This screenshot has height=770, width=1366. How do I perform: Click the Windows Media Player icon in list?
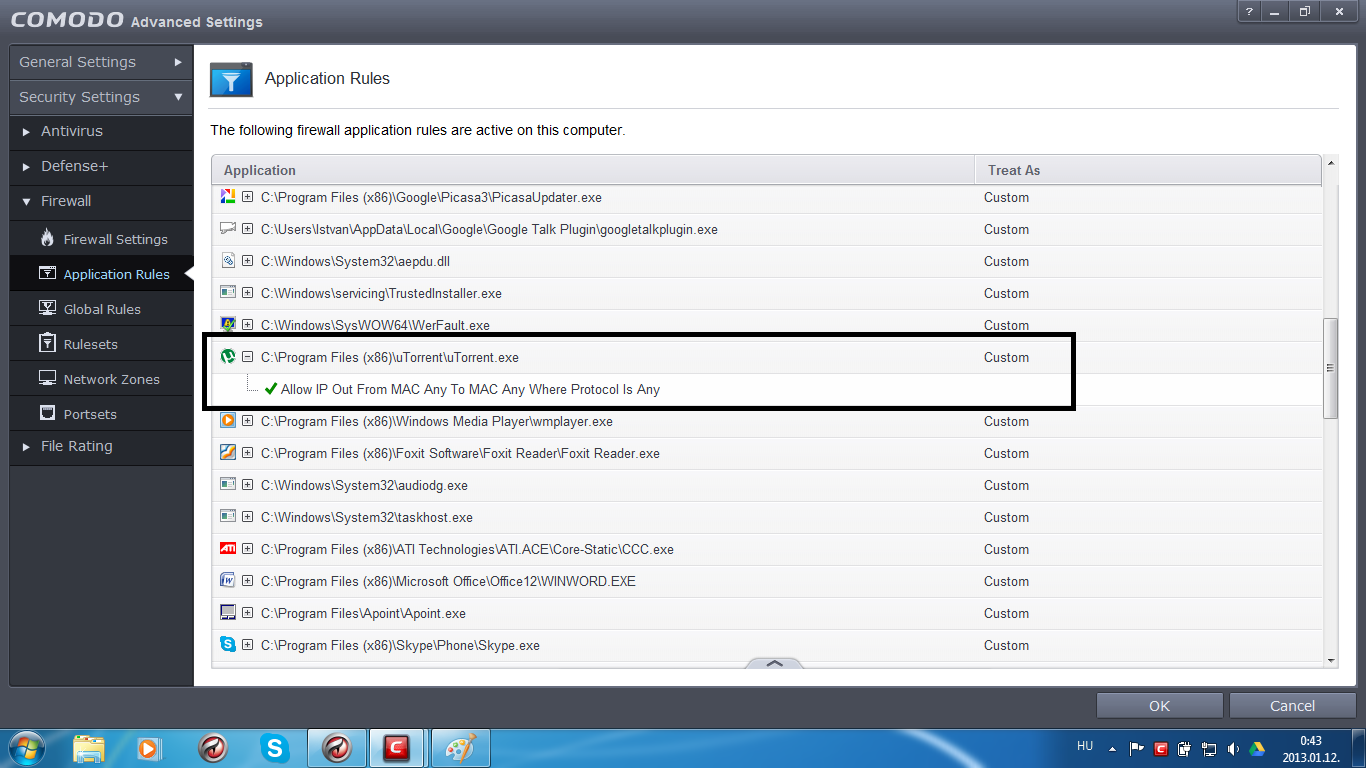point(228,421)
